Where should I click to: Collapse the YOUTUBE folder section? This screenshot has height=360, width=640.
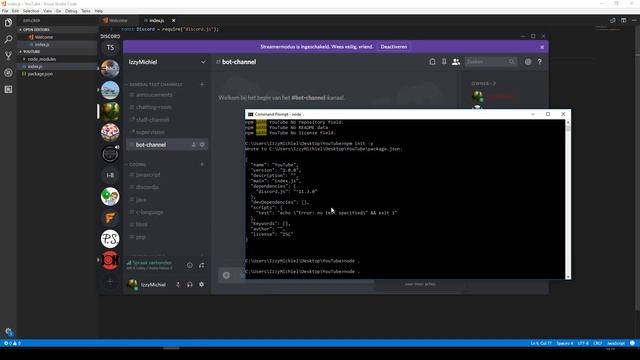coord(31,52)
